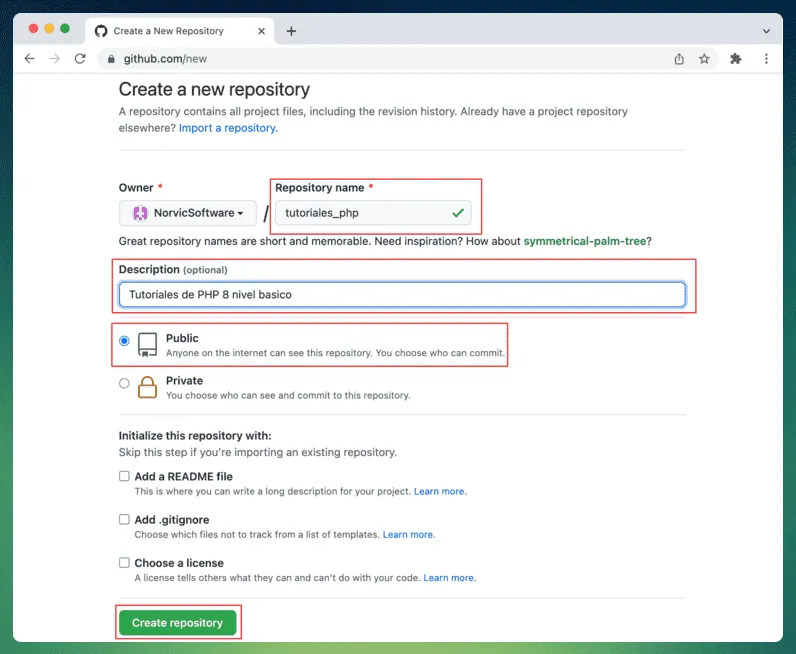
Task: Click the Repository name field tutoriales_php
Action: (373, 213)
